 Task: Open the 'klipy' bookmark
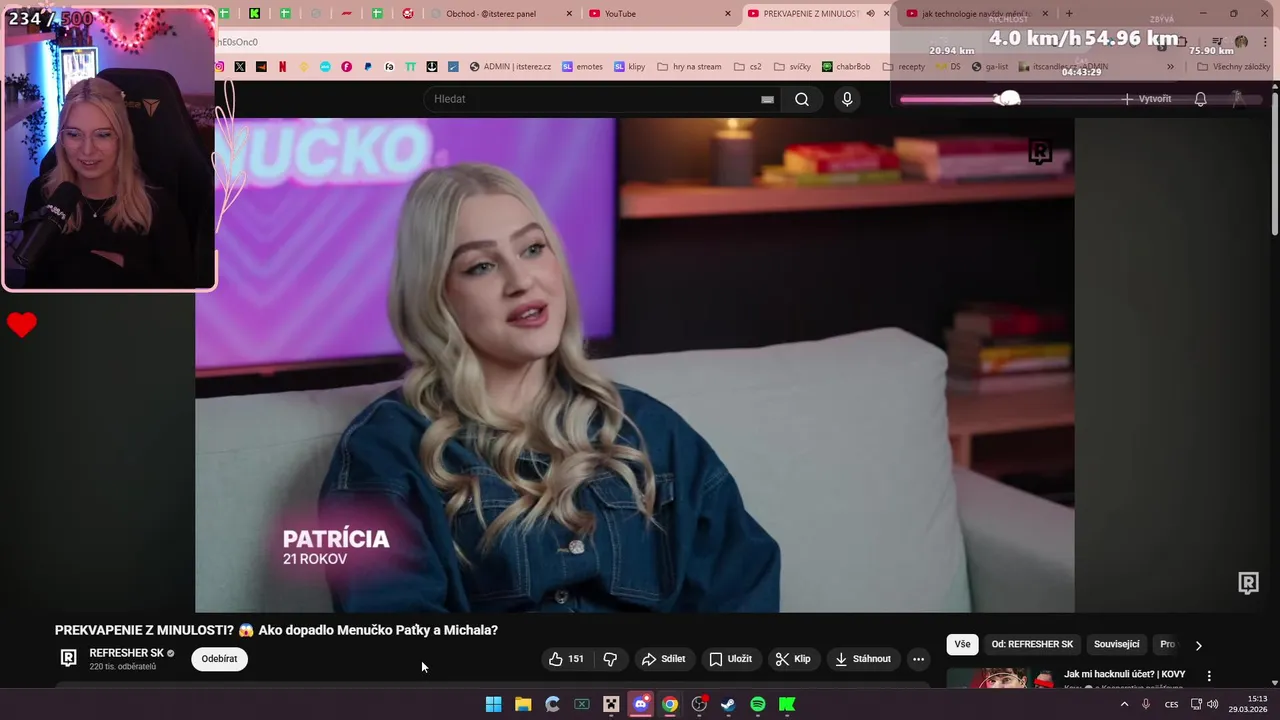coord(630,67)
